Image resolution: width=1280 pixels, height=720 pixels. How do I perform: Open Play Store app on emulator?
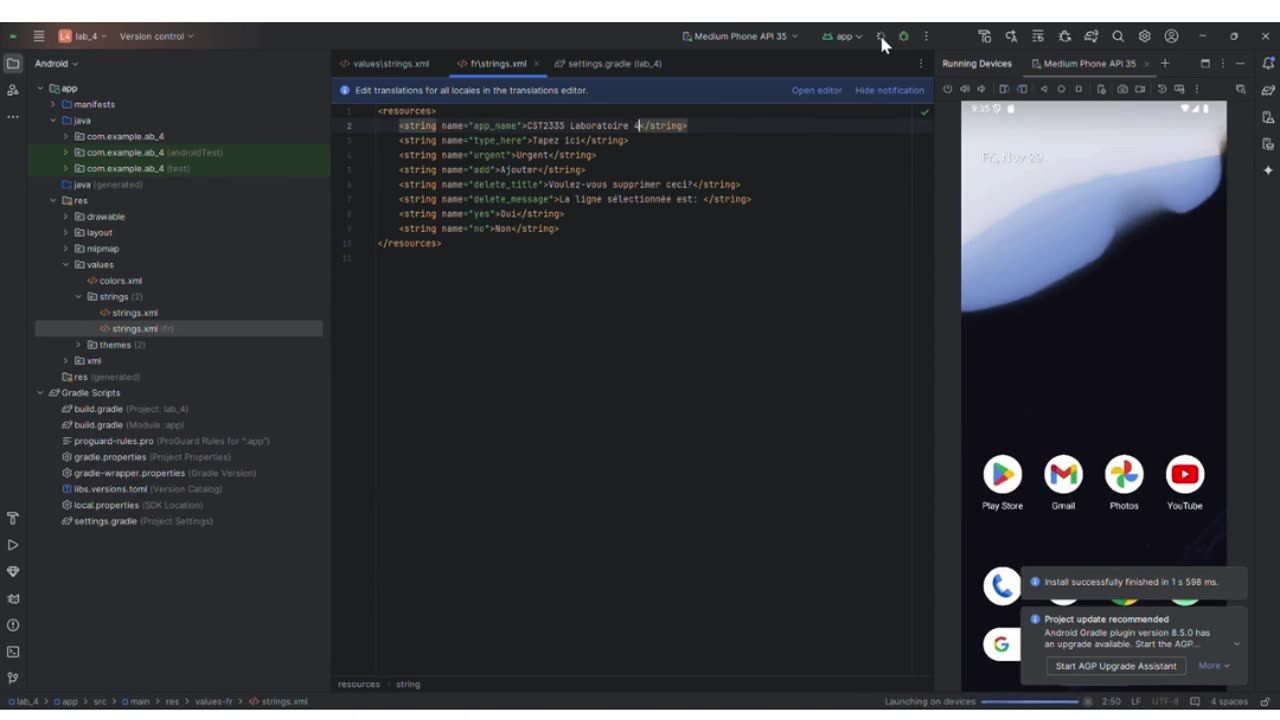coord(1002,475)
